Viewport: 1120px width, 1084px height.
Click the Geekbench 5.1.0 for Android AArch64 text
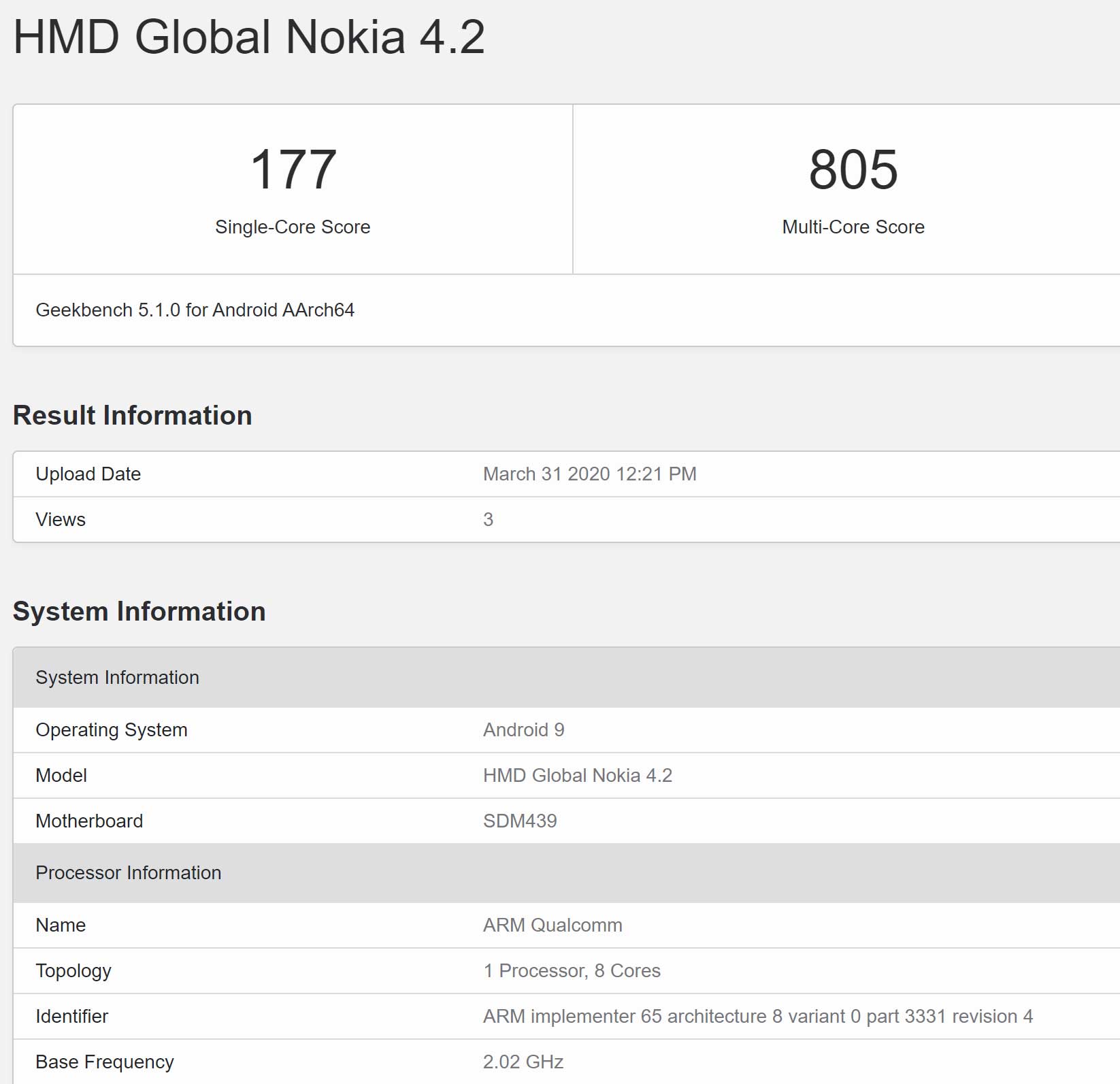tap(195, 310)
